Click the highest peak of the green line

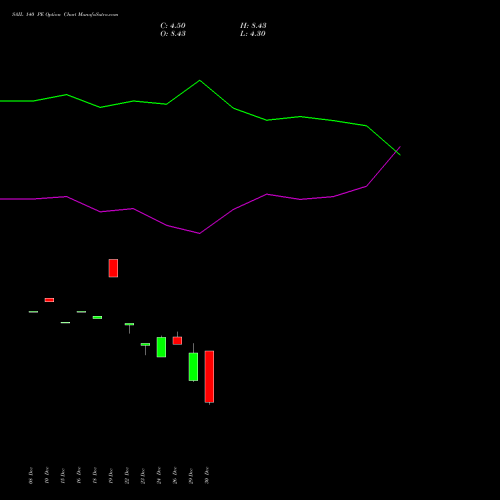(x=200, y=80)
